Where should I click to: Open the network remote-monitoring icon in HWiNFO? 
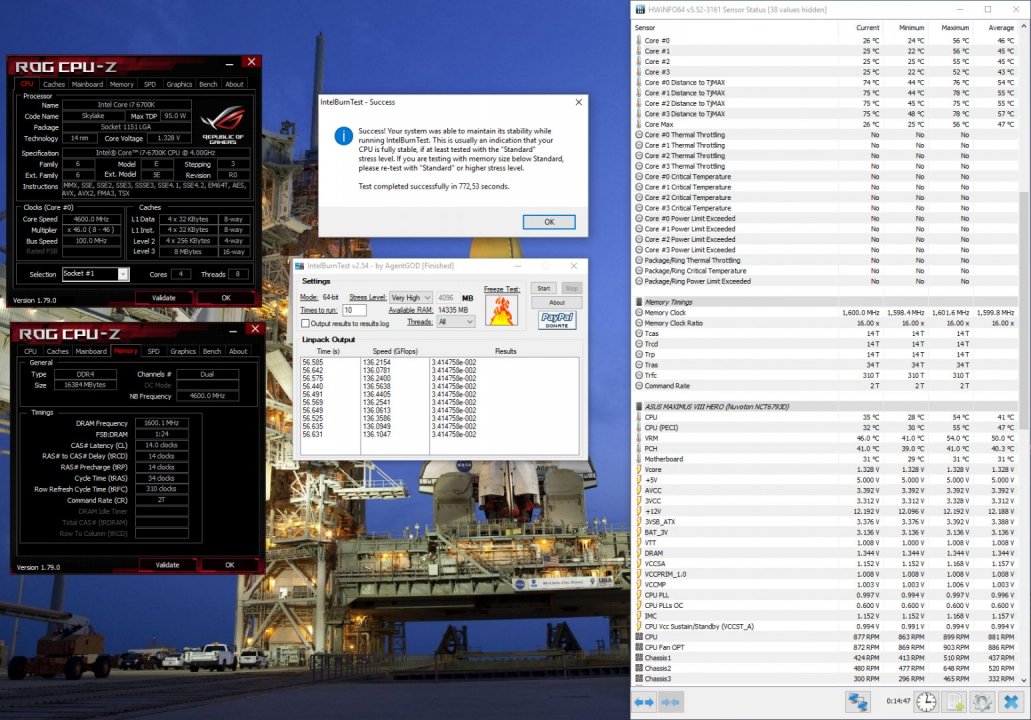click(857, 702)
